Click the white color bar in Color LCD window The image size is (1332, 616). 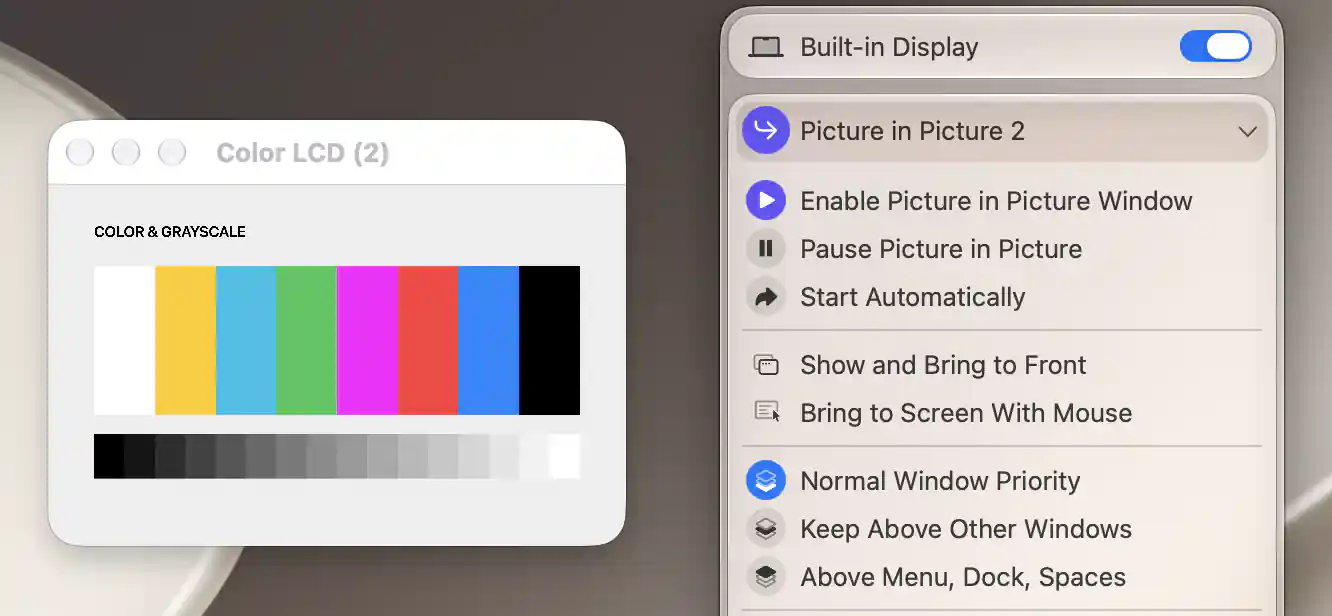124,340
